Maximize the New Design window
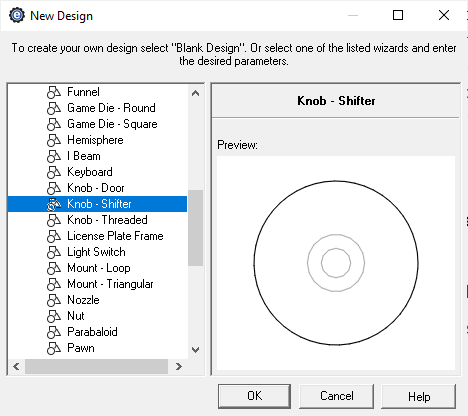Screen dimensions: 468x416 pyautogui.click(x=398, y=15)
